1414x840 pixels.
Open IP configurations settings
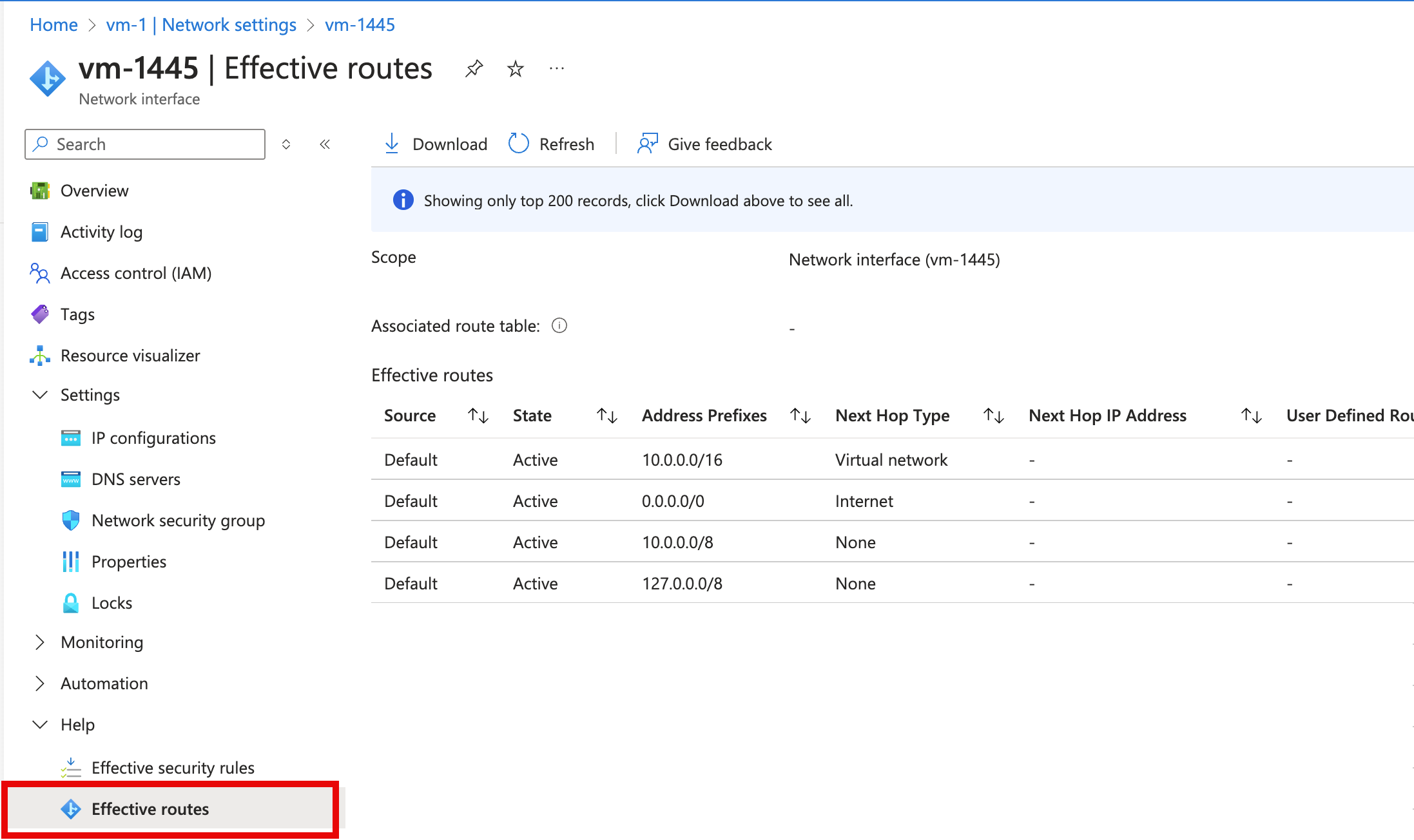tap(153, 438)
